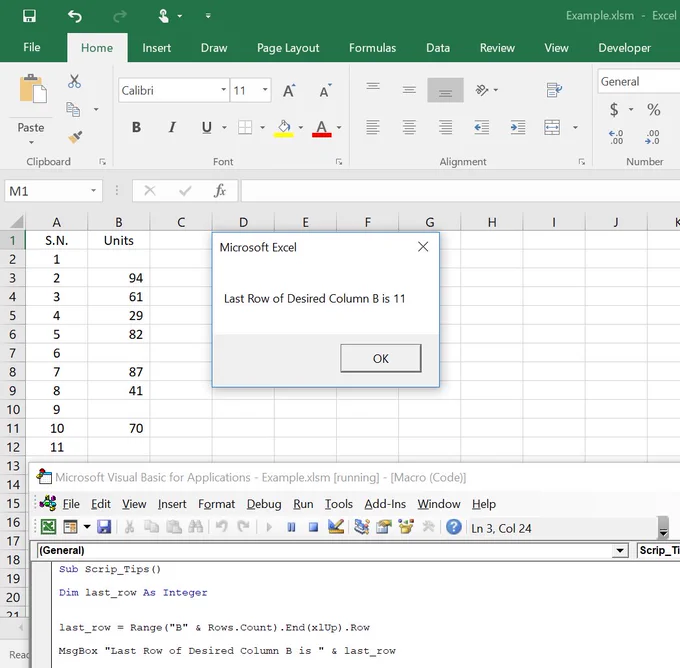This screenshot has width=680, height=668.
Task: Select all cells corner triangle
Action: pos(16,222)
